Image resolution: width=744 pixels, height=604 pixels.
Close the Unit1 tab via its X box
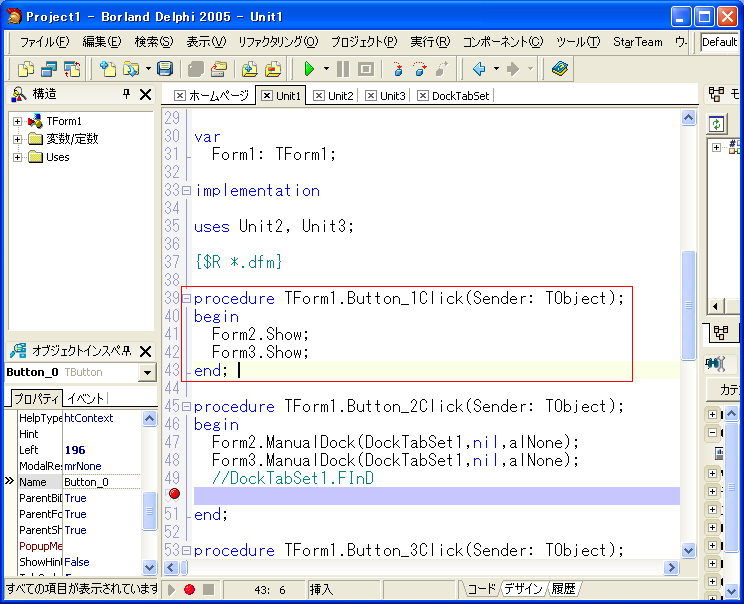[x=267, y=96]
